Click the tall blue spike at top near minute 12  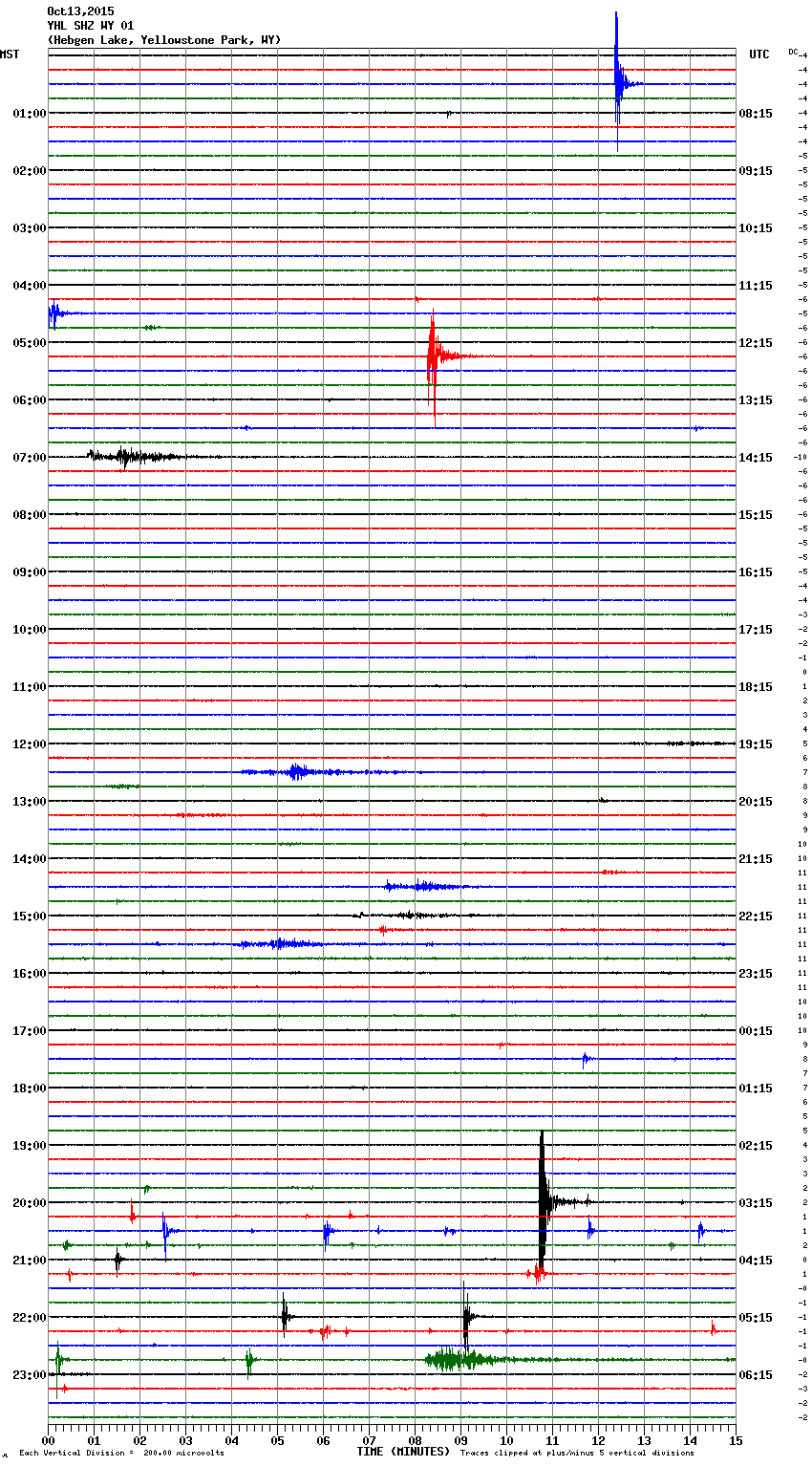click(617, 81)
